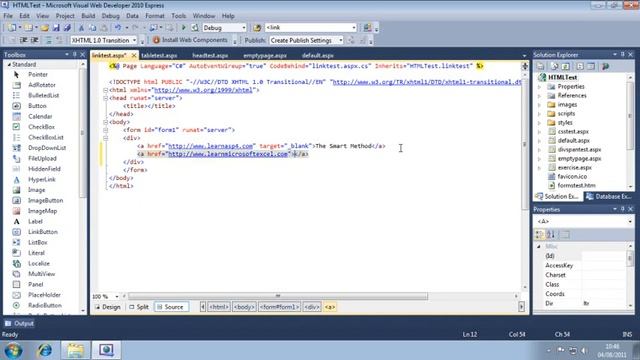Open the <A> object dropdown in Properties
This screenshot has height=360, width=640.
pos(630,221)
